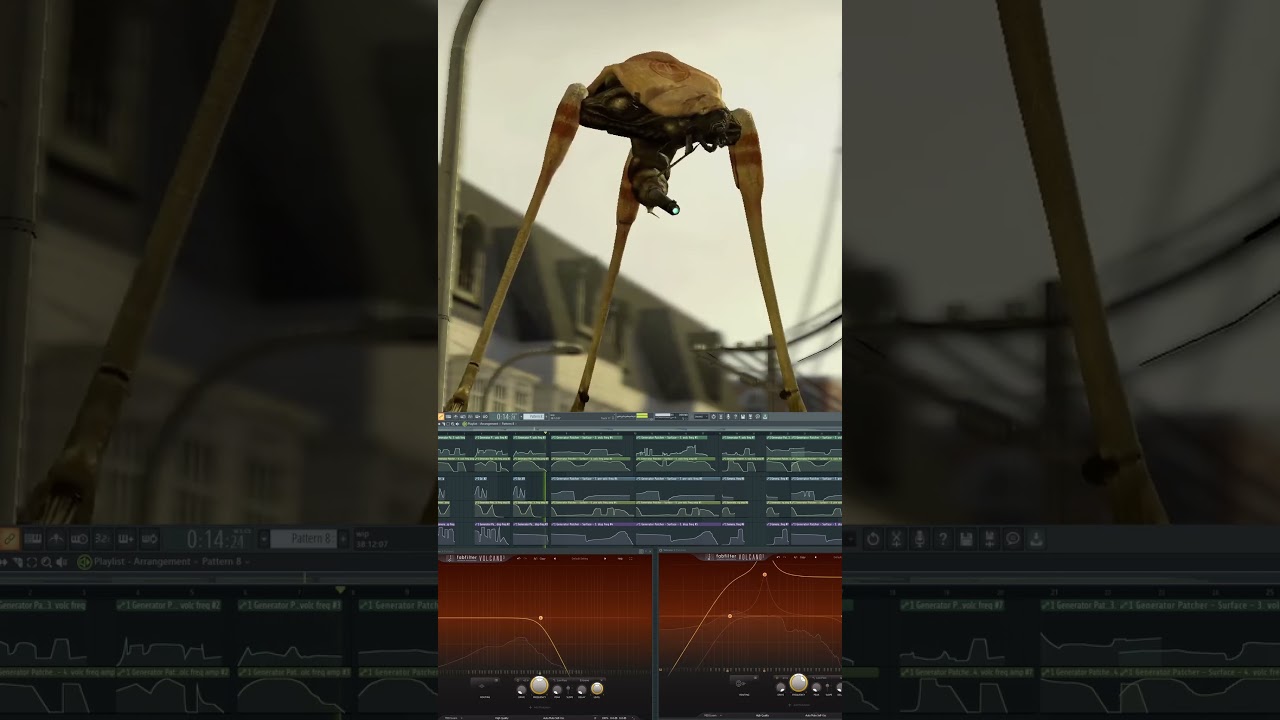Click the lower filter node on the right Volcano curve

(x=730, y=616)
